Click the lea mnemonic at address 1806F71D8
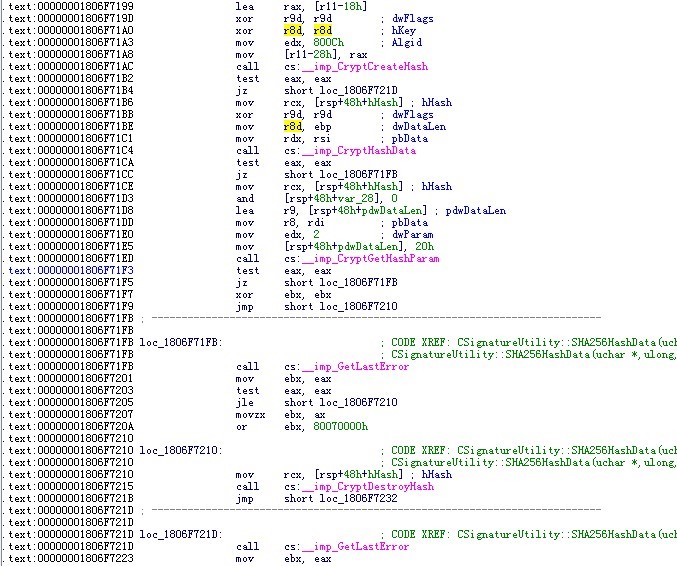Viewport: 677px width, 566px height. (245, 211)
